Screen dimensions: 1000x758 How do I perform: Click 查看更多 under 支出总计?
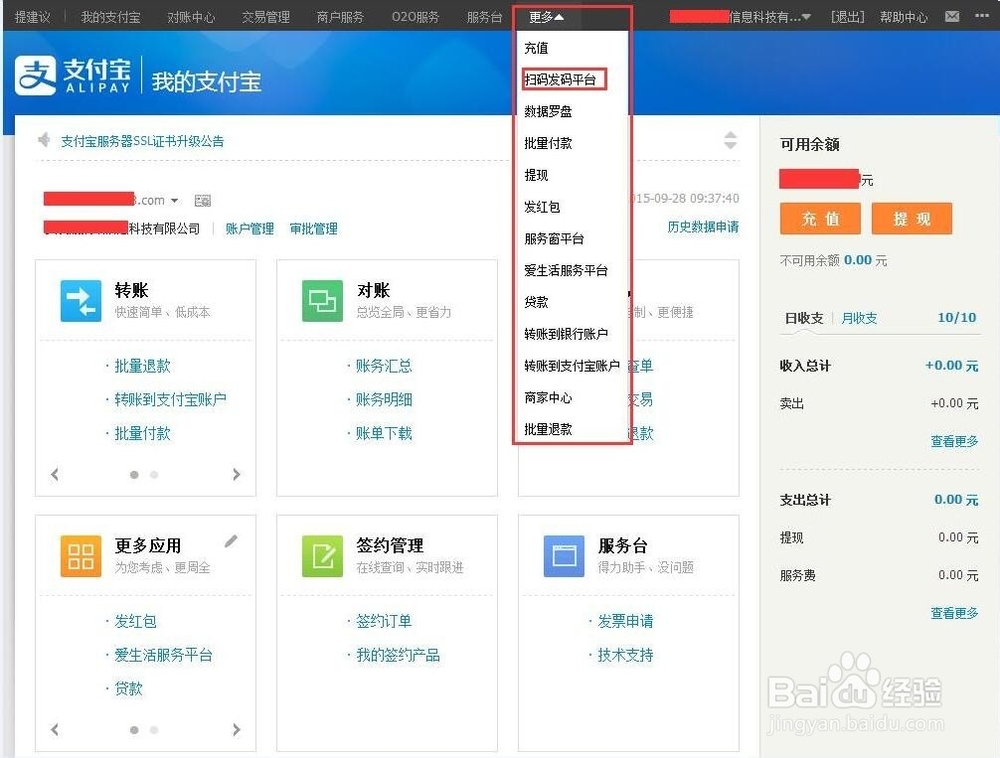[x=954, y=613]
